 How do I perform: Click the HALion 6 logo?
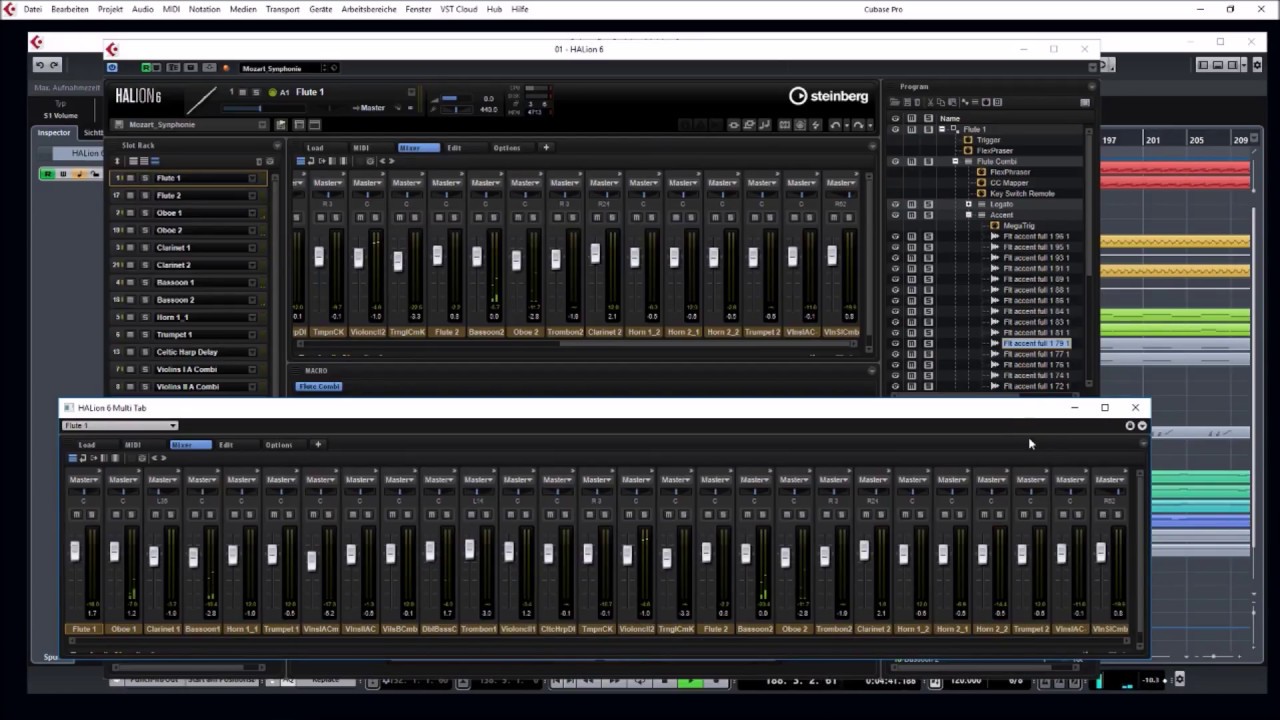(x=137, y=97)
